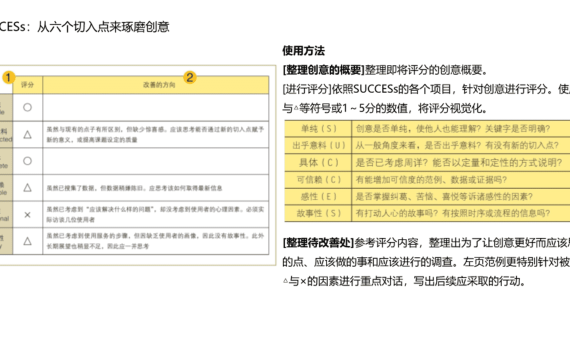Select the 单纯 (S) yellow table cell
Image resolution: width=570 pixels, height=360 pixels.
tap(318, 129)
